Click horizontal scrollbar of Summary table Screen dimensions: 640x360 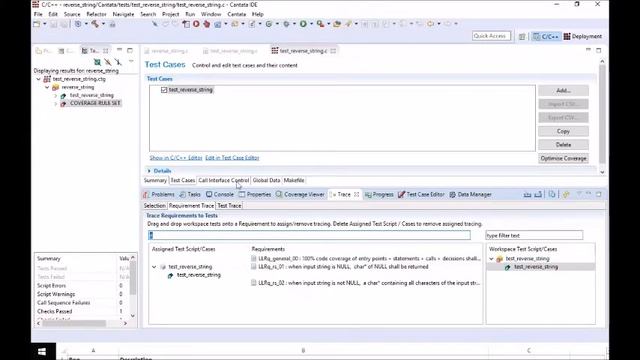82,323
